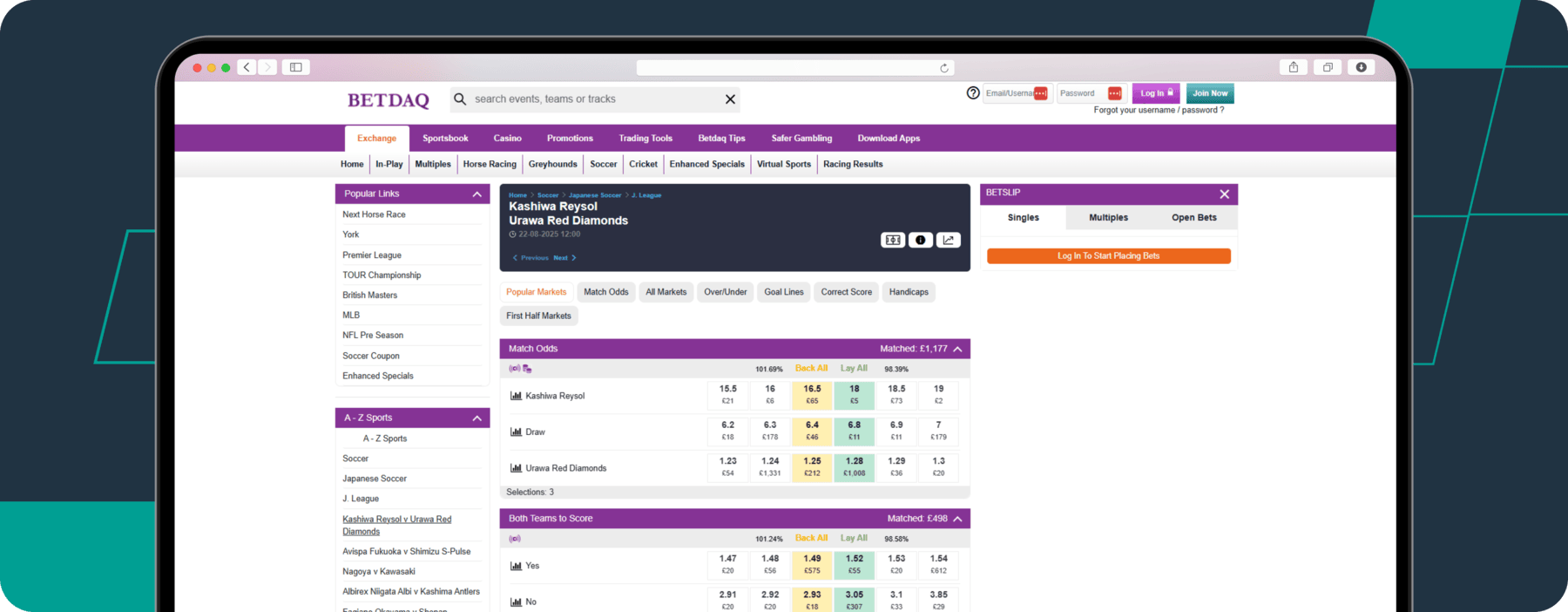Select the Singles betslip tab
1568x612 pixels.
(x=1023, y=218)
